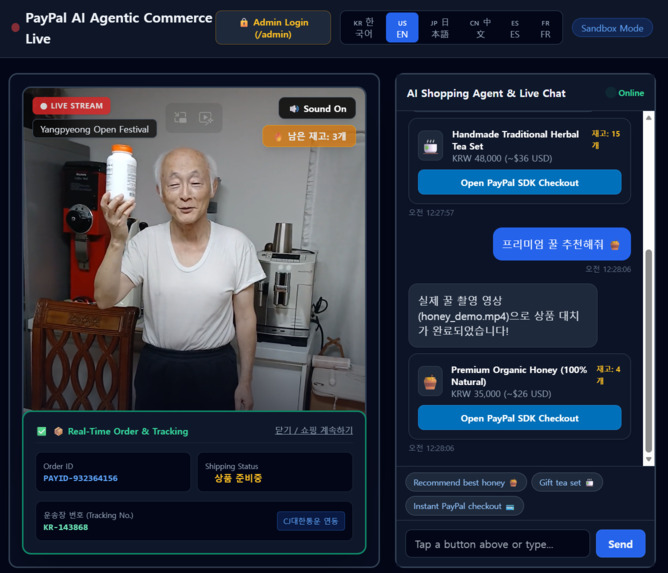Focus the chat message input field
Image resolution: width=668 pixels, height=573 pixels.
click(x=497, y=544)
